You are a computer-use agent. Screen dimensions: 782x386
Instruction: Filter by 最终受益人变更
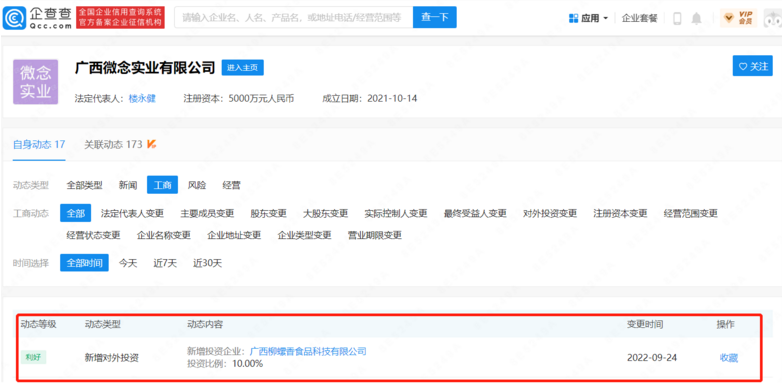click(x=475, y=214)
